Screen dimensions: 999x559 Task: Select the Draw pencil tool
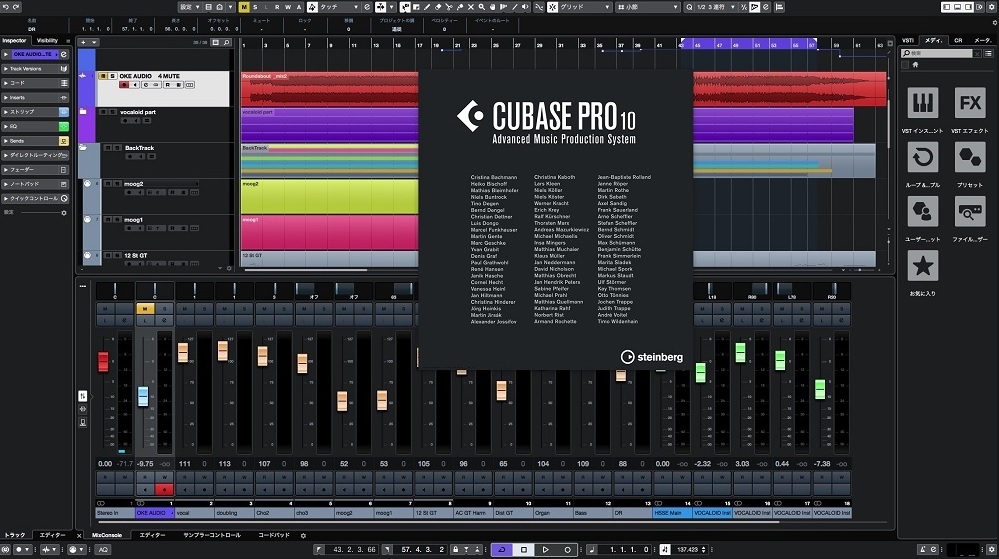click(426, 7)
